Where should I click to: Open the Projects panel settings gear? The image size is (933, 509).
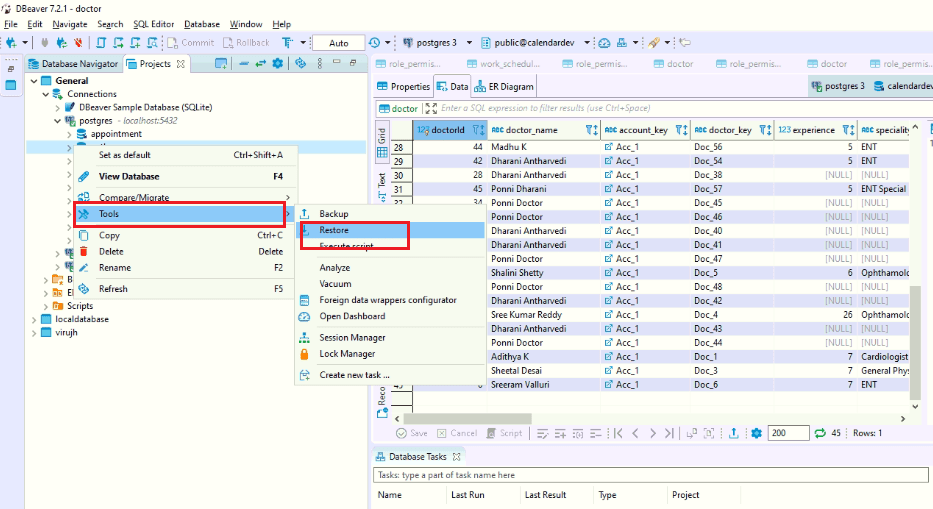click(277, 63)
